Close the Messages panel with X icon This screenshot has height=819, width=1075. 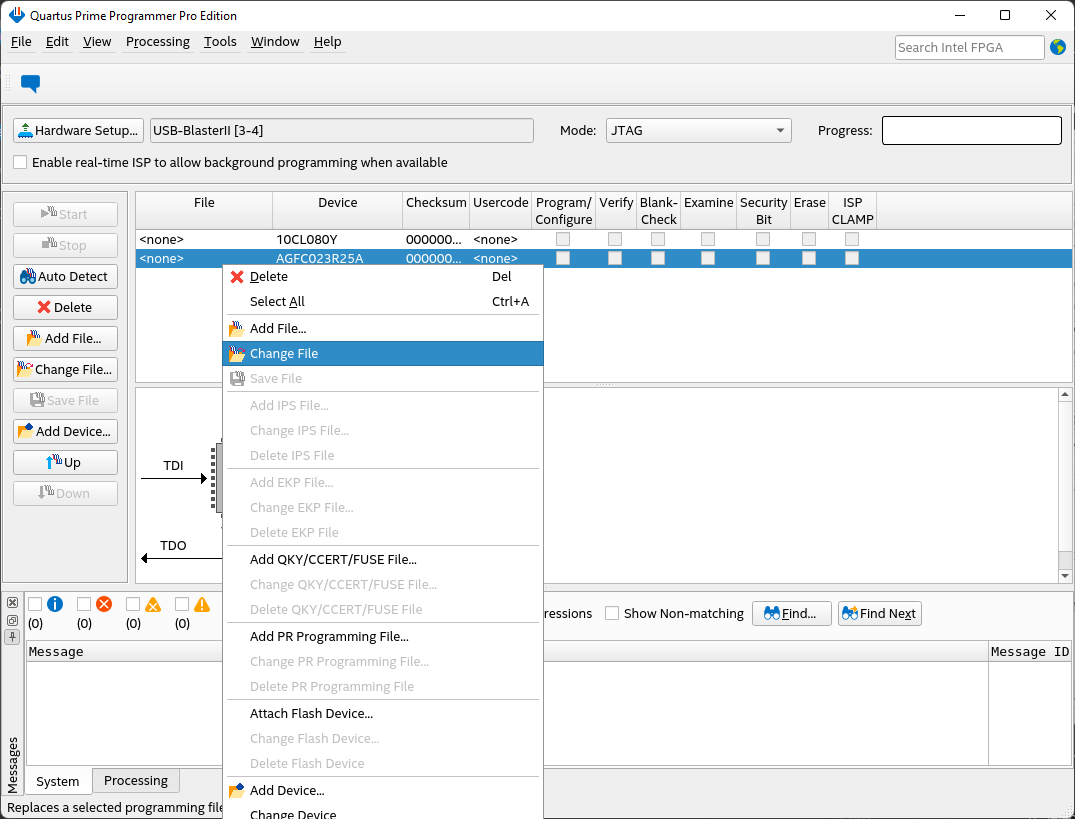[x=12, y=603]
